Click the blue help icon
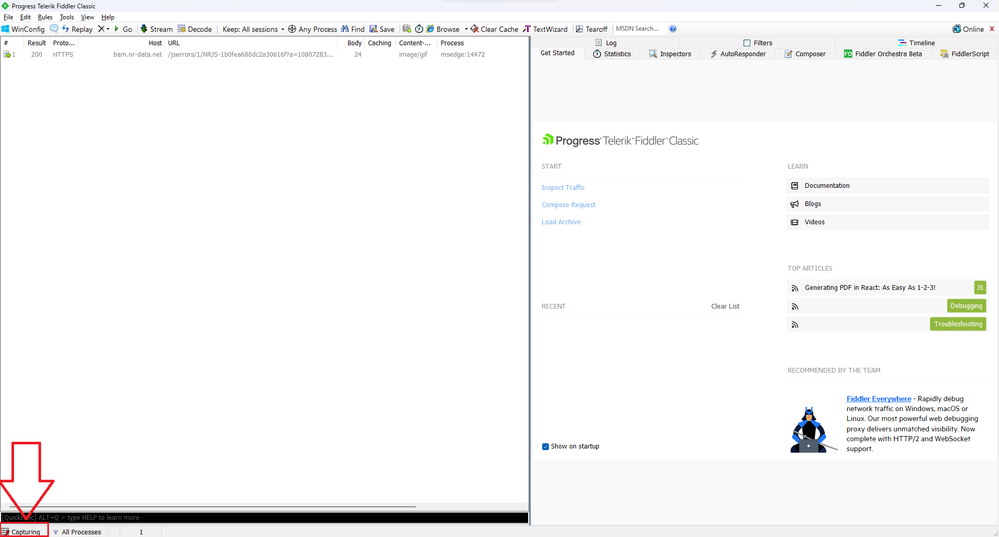 pyautogui.click(x=673, y=29)
